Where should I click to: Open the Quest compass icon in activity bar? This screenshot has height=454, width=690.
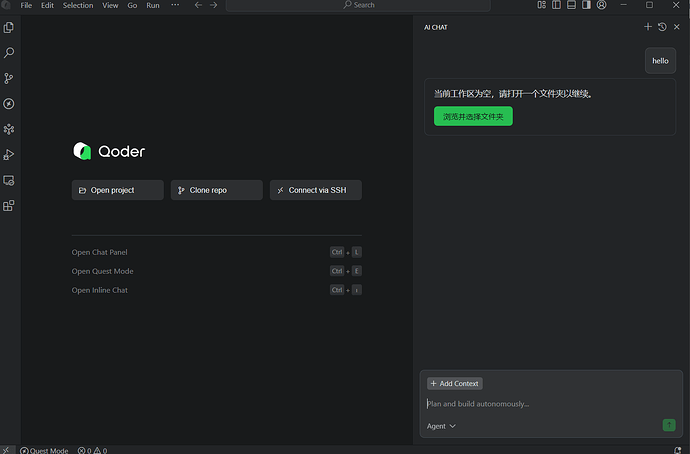[9, 104]
